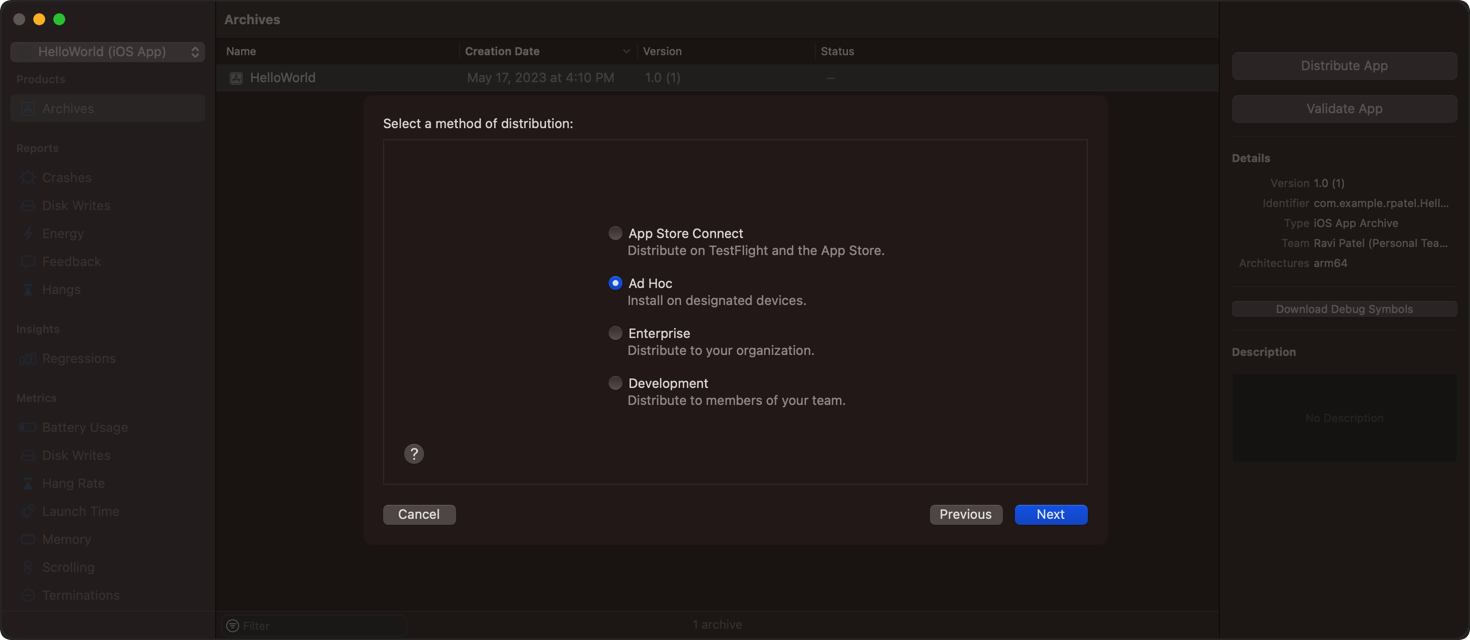Open Feedback via its sidebar icon
The width and height of the screenshot is (1470, 640).
point(28,261)
